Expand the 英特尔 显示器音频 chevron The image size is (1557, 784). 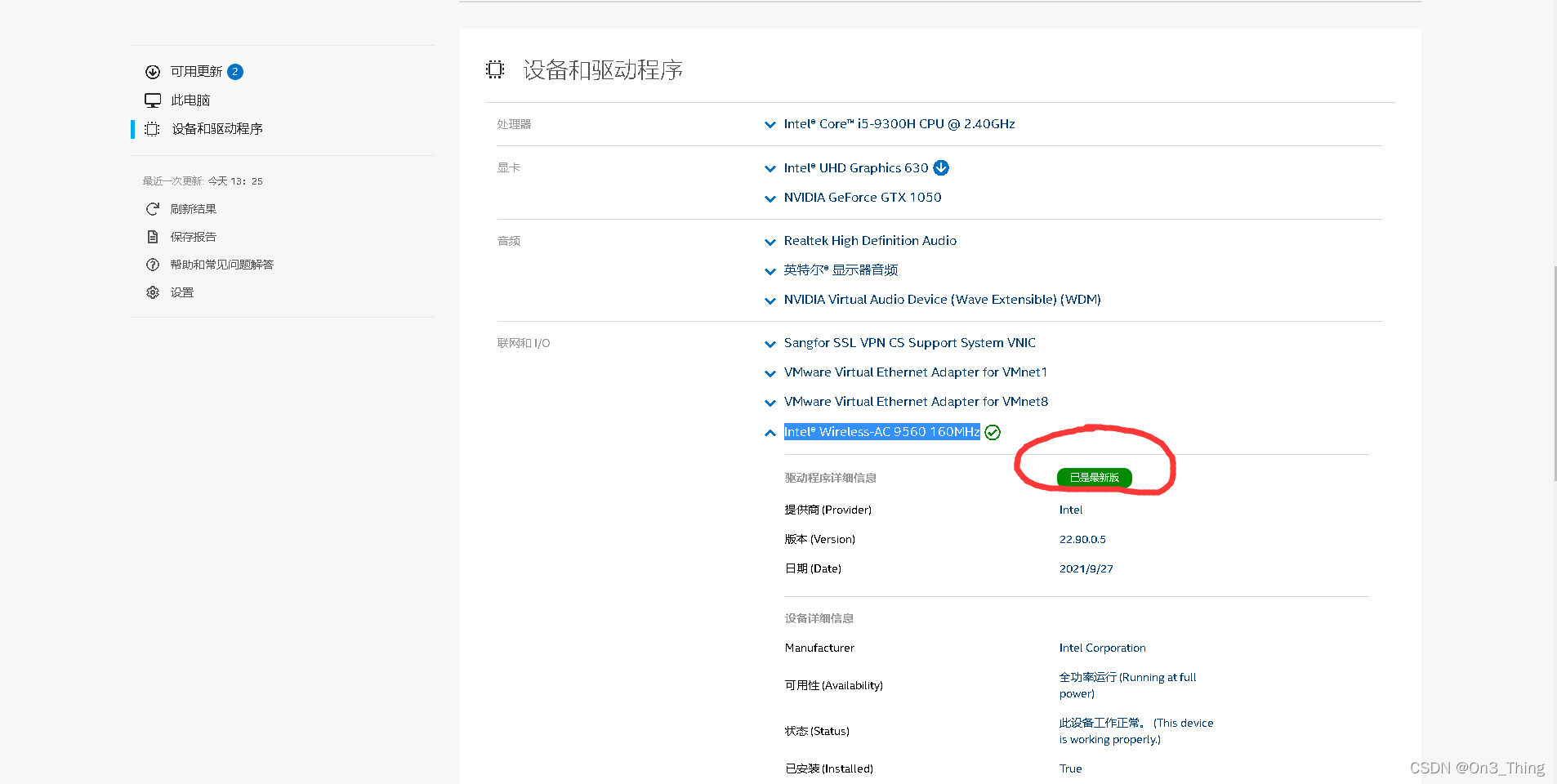point(770,271)
